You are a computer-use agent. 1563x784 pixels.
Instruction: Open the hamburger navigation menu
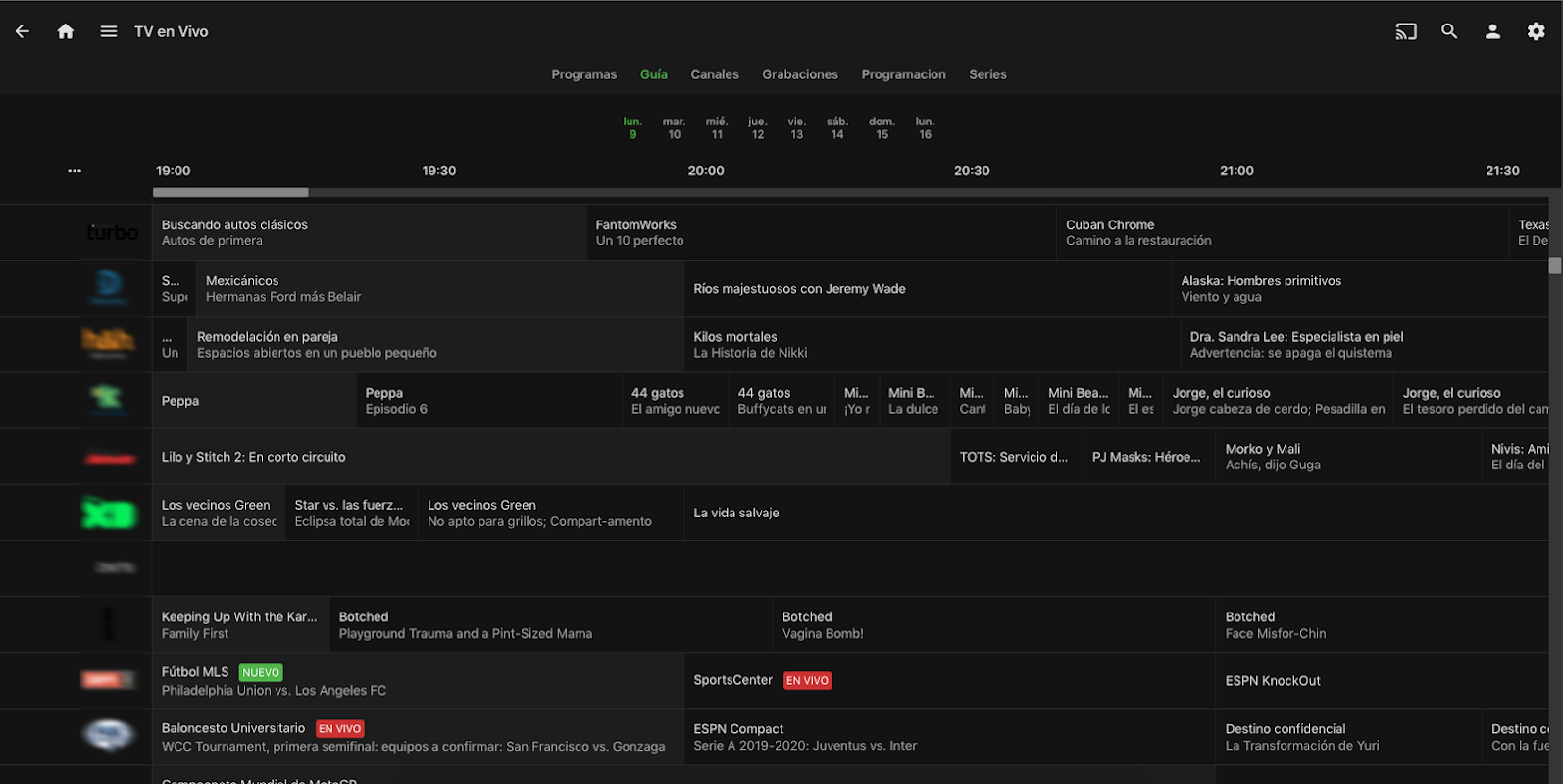coord(109,31)
